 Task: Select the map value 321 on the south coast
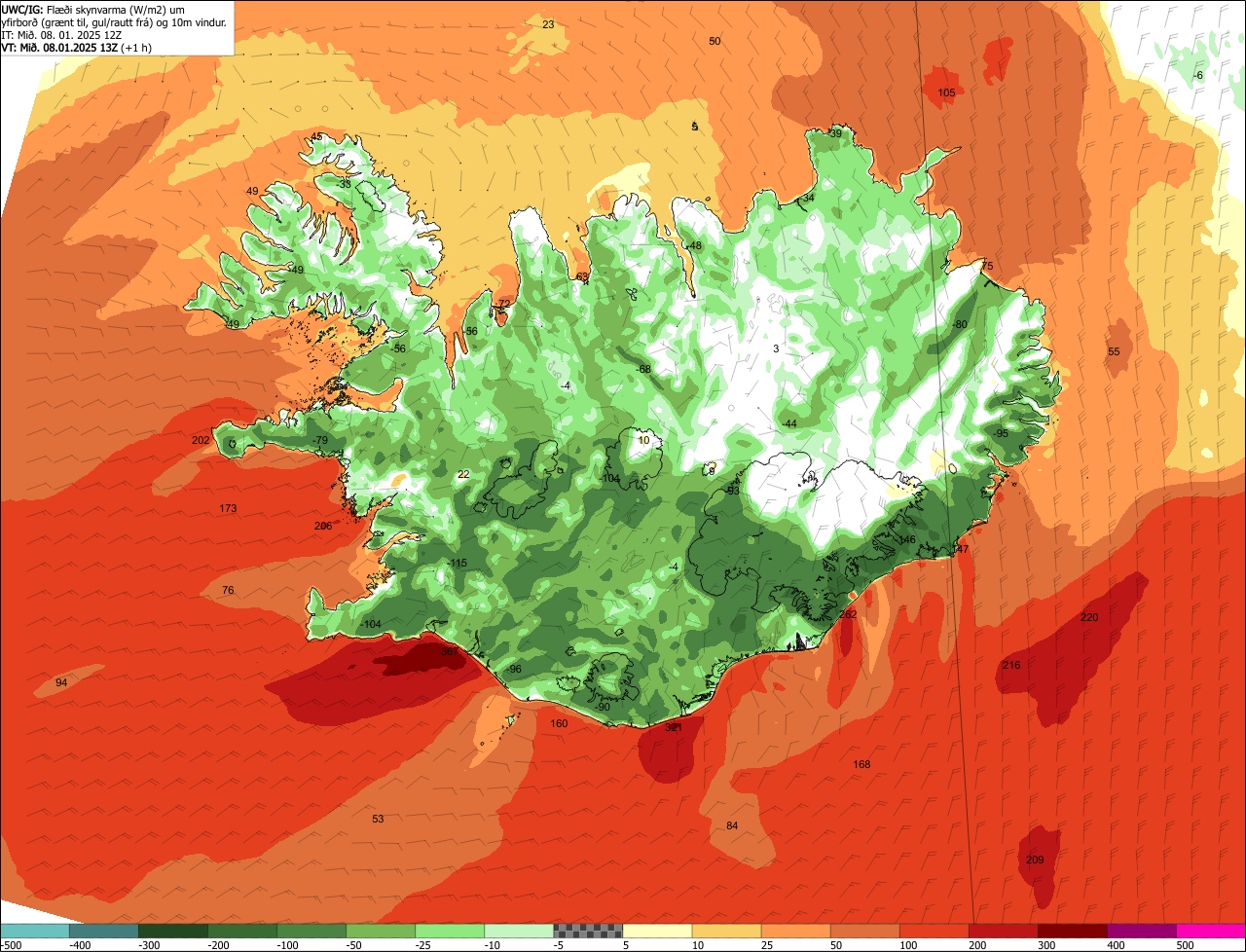(x=674, y=727)
